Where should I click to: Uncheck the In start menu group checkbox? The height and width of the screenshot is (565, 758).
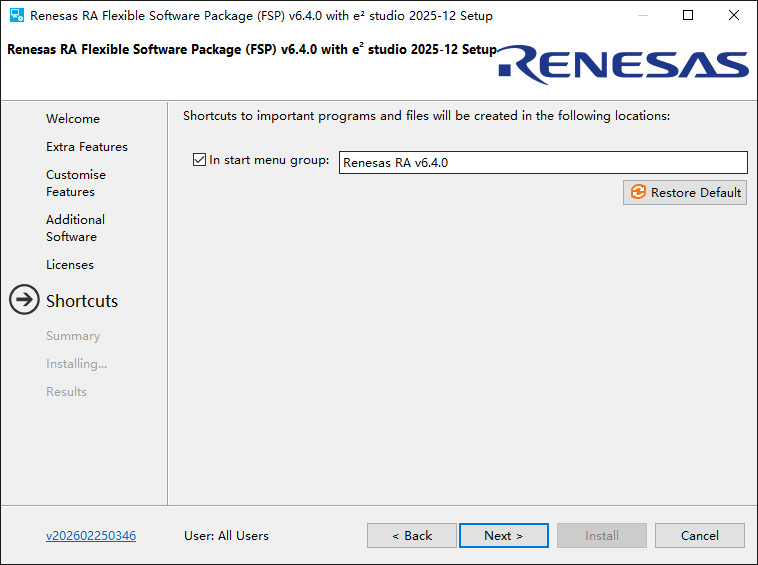coord(199,159)
